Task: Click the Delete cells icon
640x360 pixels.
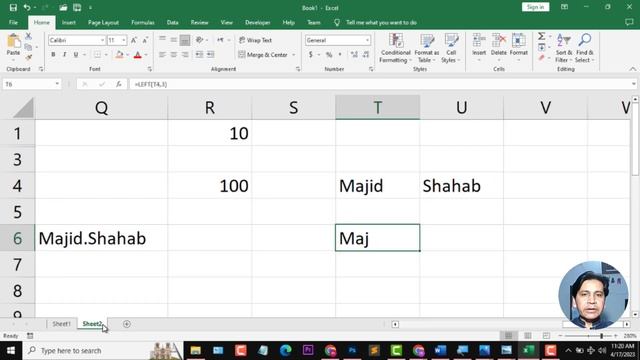Action: click(x=499, y=41)
